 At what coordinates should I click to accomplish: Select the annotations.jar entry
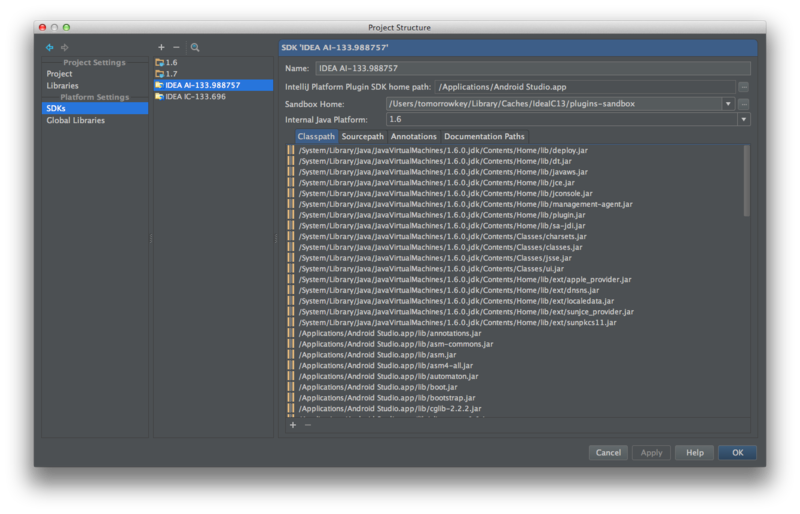514,333
